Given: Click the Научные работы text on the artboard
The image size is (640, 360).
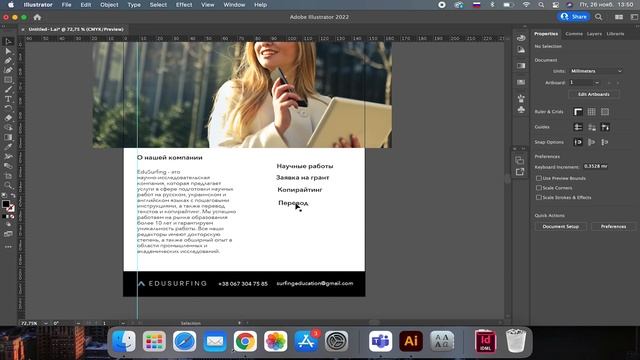Looking at the screenshot, I should click(x=305, y=166).
